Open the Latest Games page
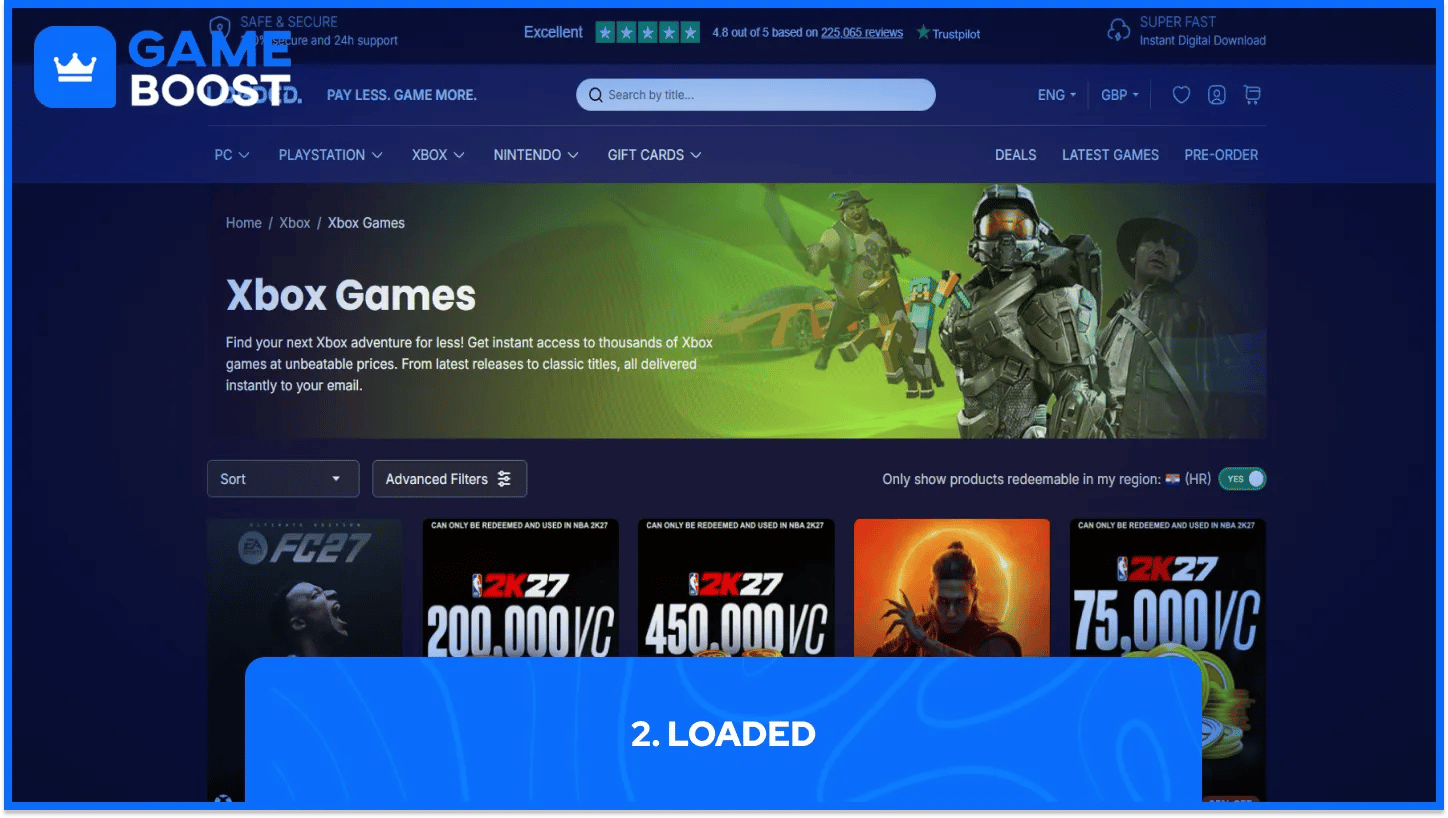This screenshot has height=818, width=1448. coord(1110,155)
